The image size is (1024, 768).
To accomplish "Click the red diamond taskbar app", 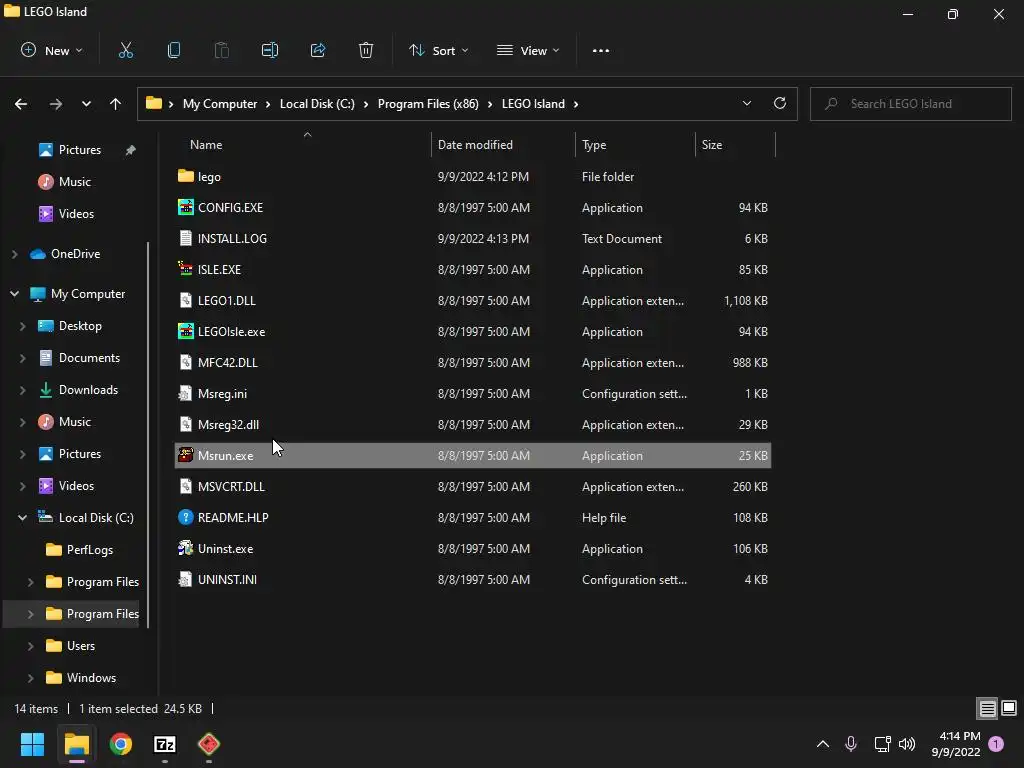I will point(209,744).
